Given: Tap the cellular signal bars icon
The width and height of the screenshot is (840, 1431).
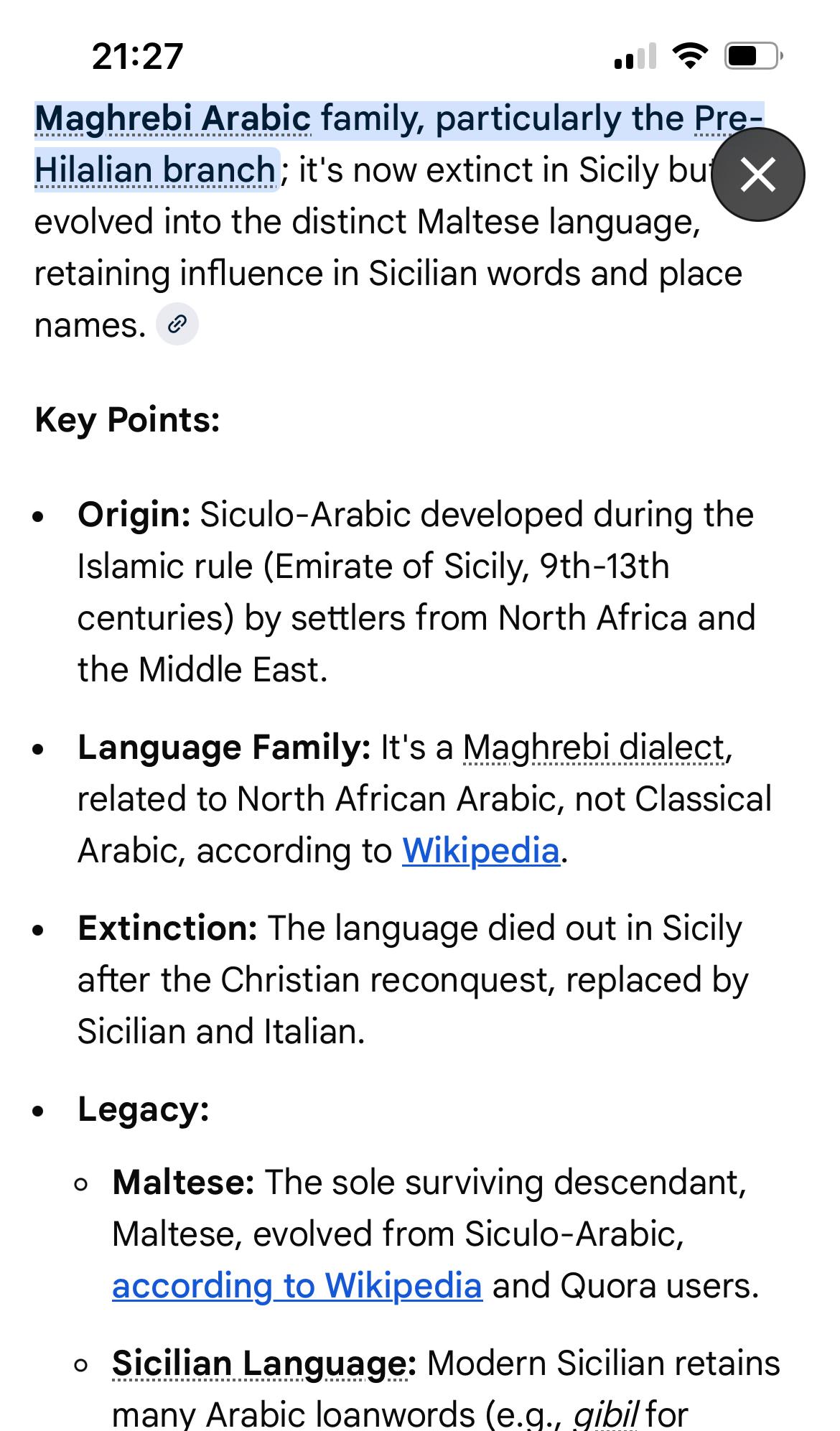Looking at the screenshot, I should tap(635, 56).
